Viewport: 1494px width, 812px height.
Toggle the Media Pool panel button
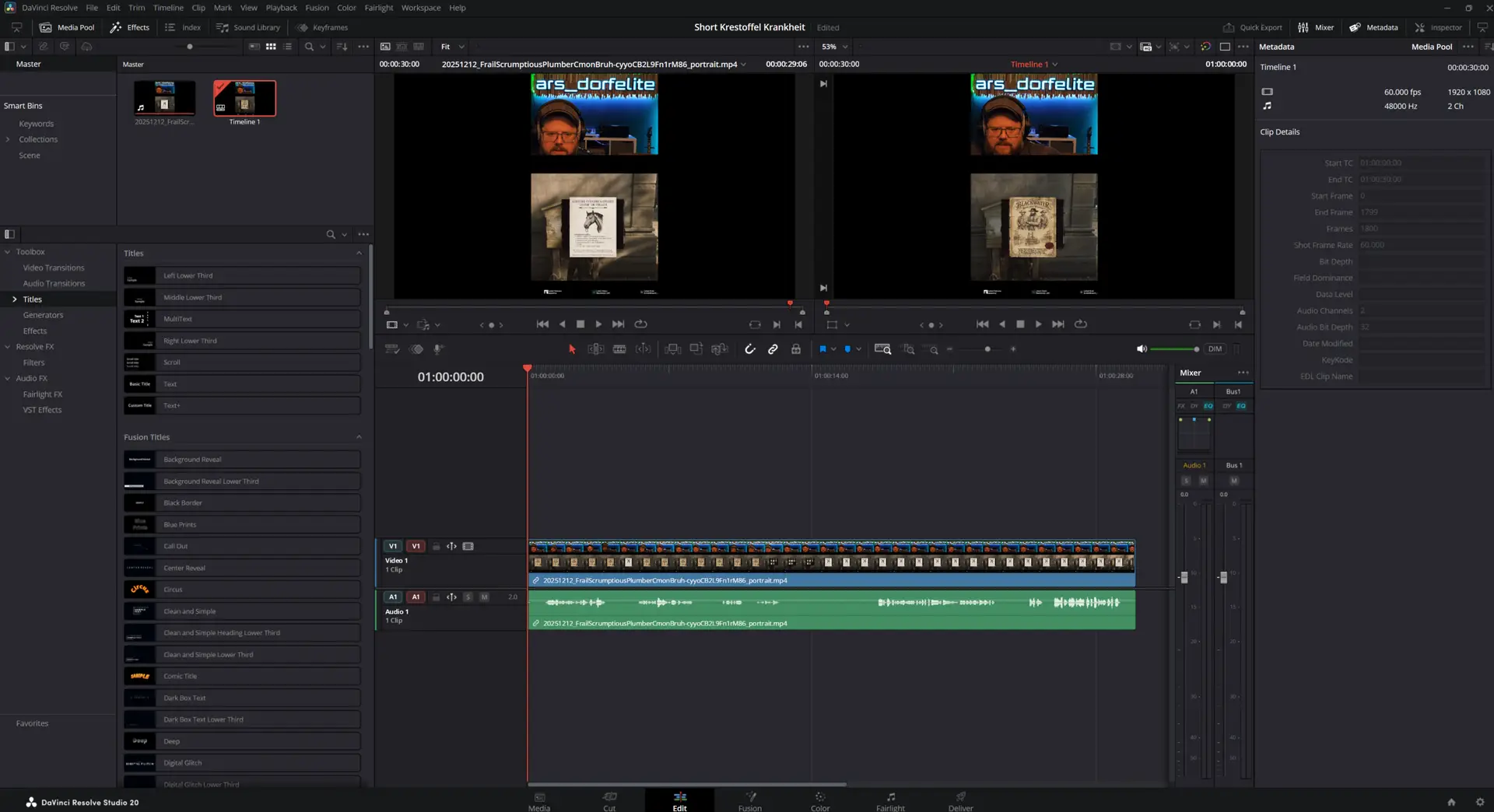coord(67,27)
